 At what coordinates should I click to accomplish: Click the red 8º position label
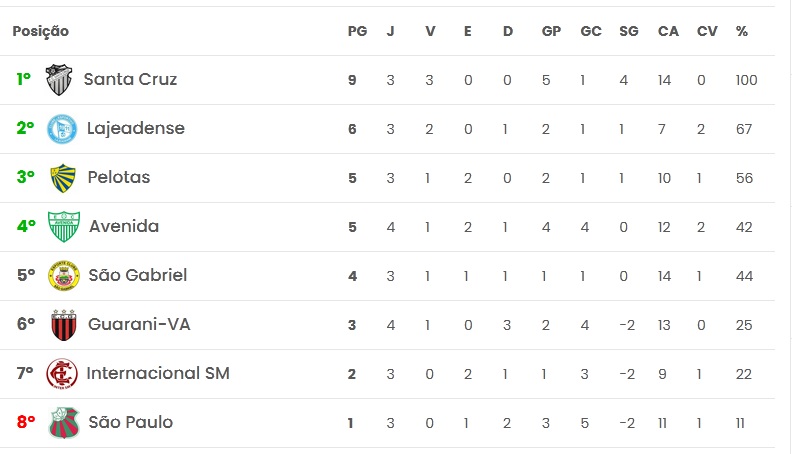(x=26, y=422)
